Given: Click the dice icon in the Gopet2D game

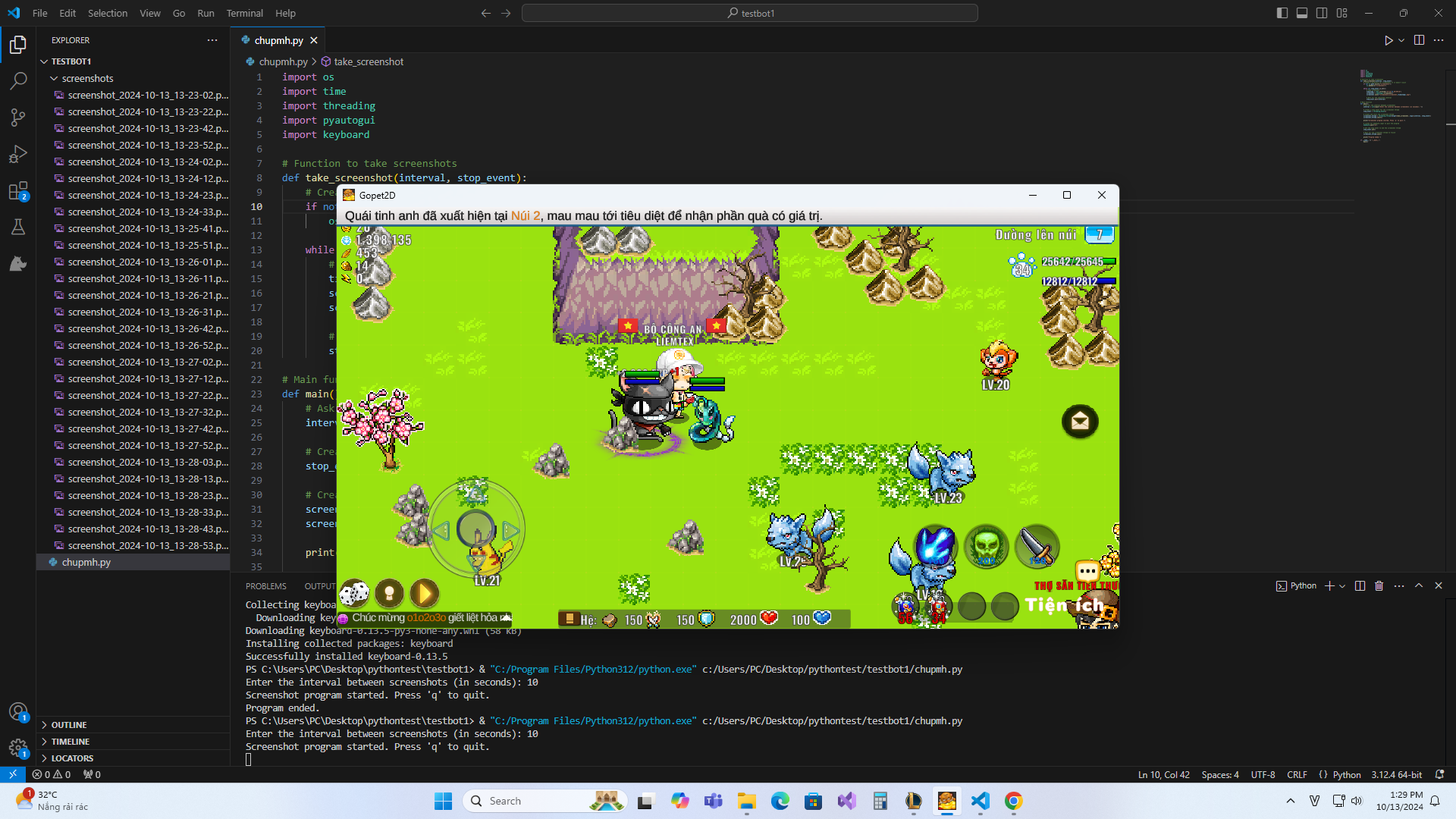Looking at the screenshot, I should point(354,593).
